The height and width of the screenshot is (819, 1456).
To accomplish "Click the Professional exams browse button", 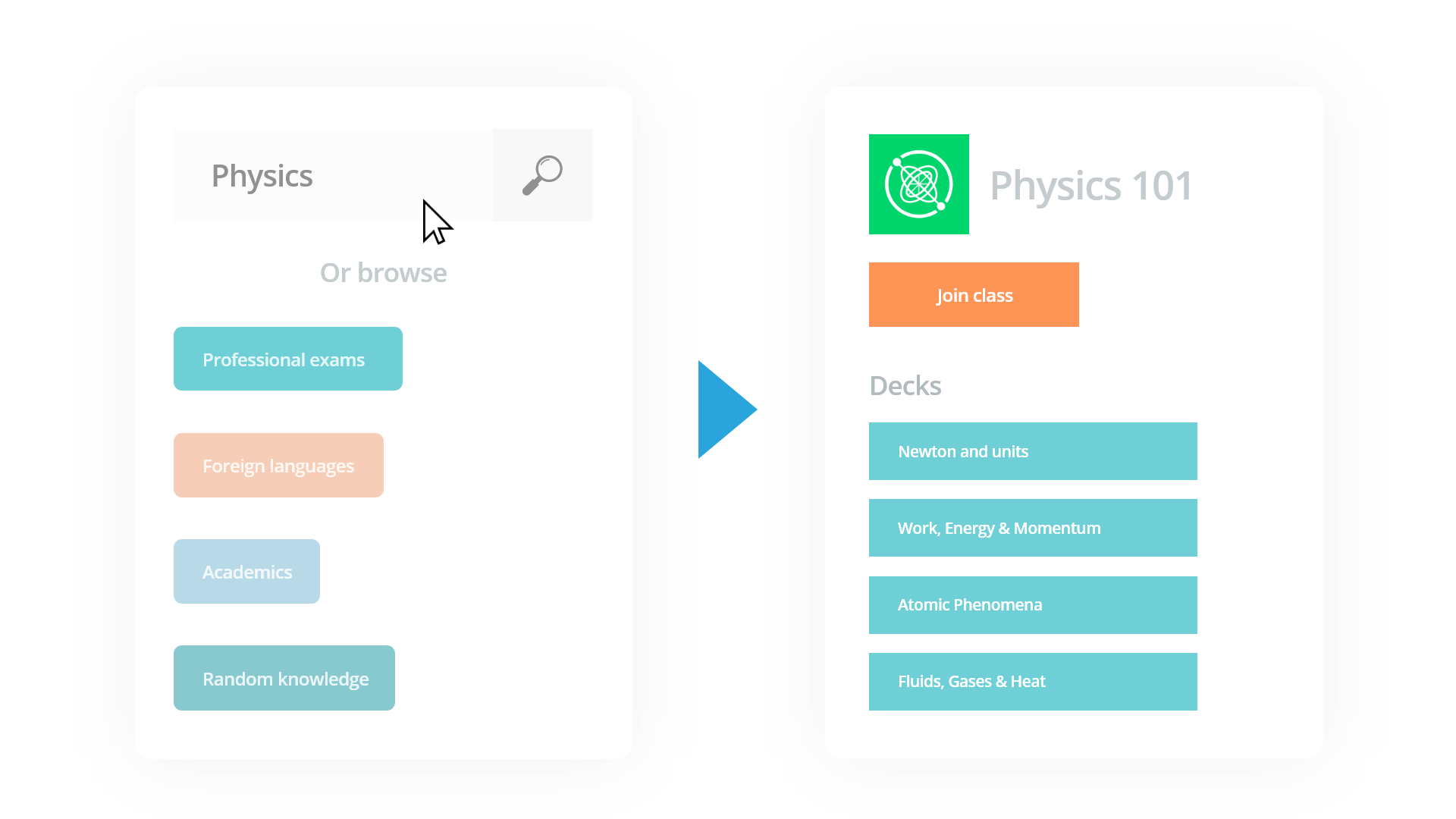I will click(x=288, y=358).
